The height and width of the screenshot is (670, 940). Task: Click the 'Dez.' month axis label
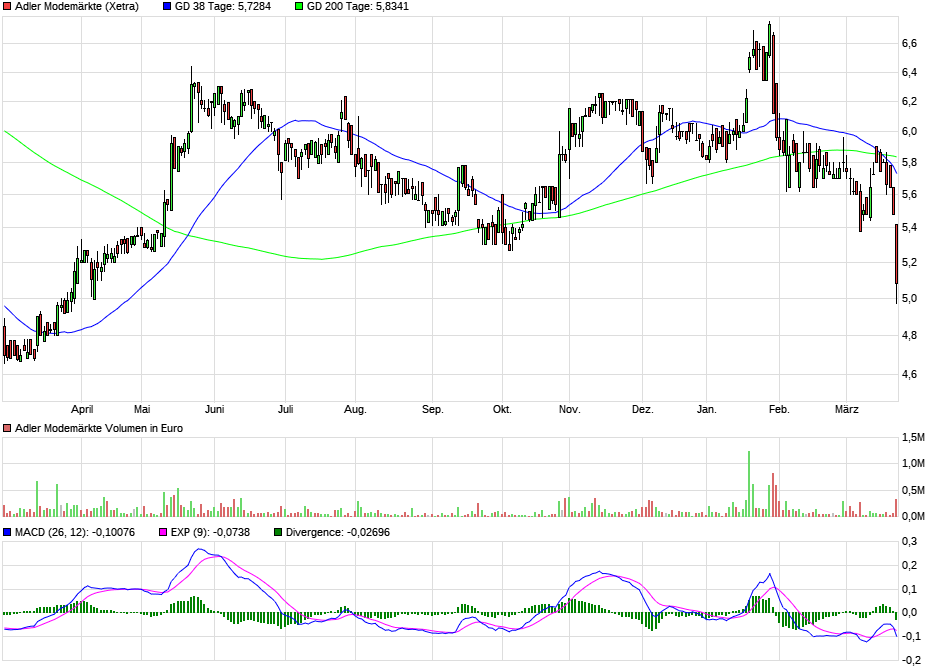tap(643, 410)
